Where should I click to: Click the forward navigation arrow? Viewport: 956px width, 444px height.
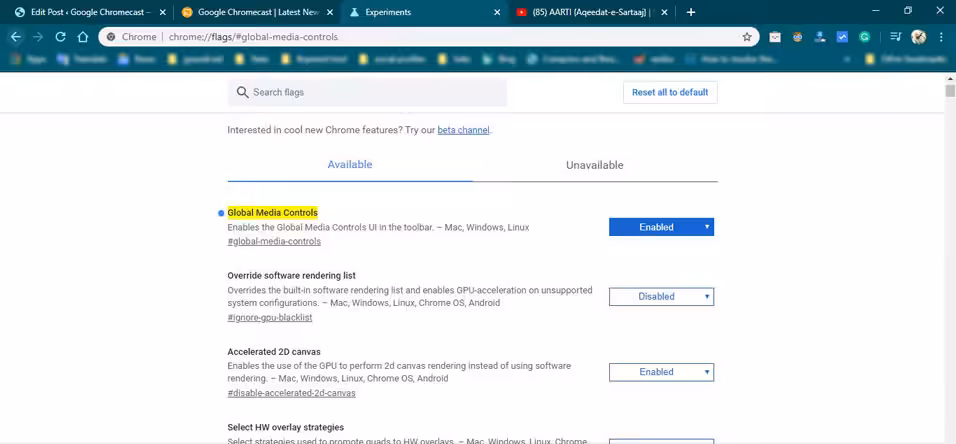click(38, 37)
